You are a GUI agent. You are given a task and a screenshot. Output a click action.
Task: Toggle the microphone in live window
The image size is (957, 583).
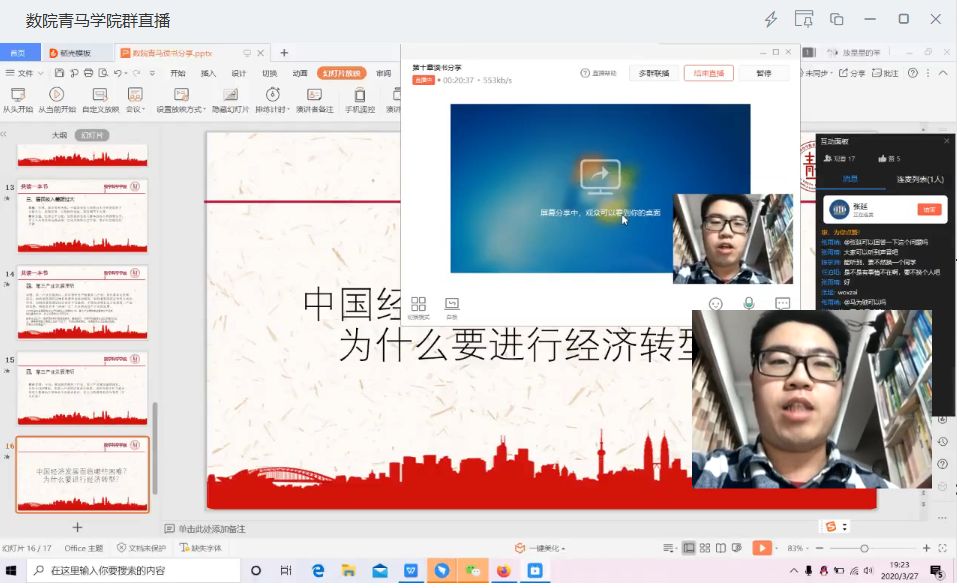coord(748,303)
